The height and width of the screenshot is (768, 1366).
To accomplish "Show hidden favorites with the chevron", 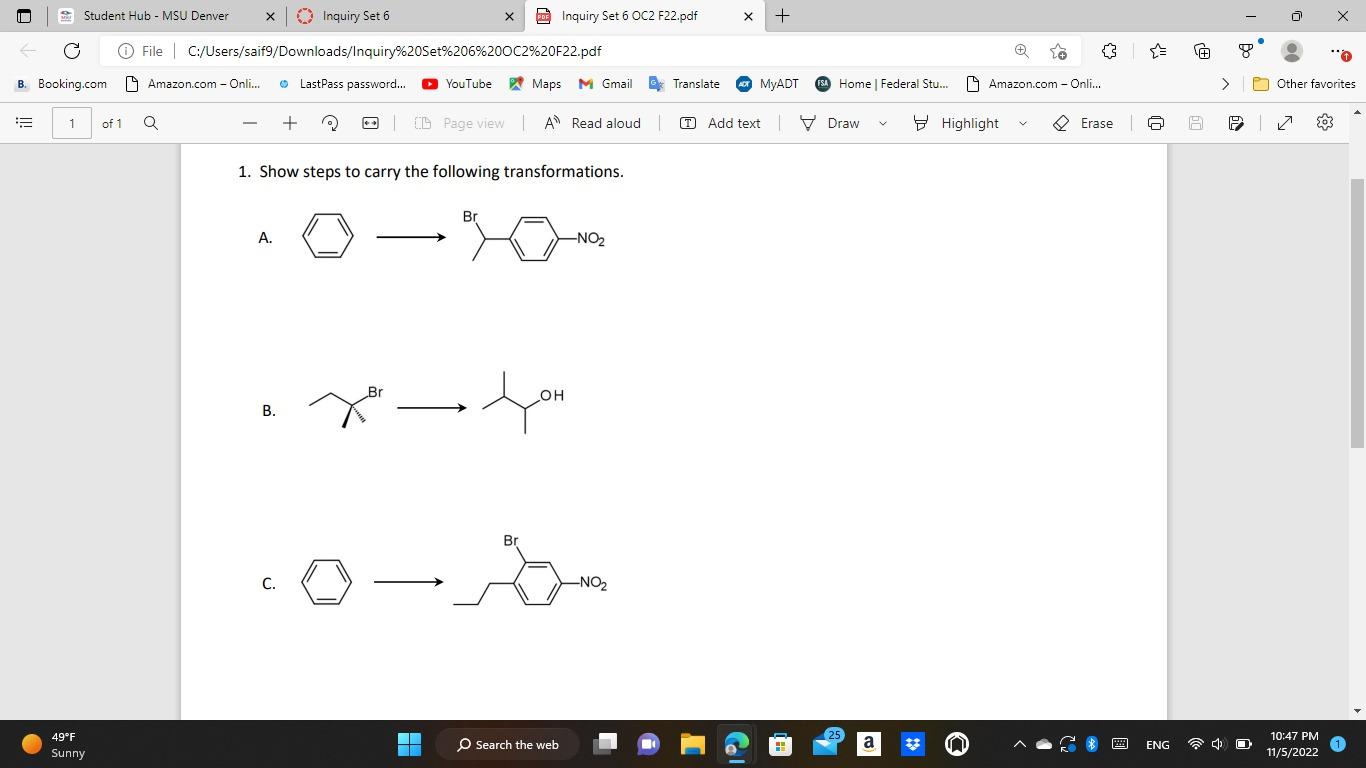I will (1225, 84).
